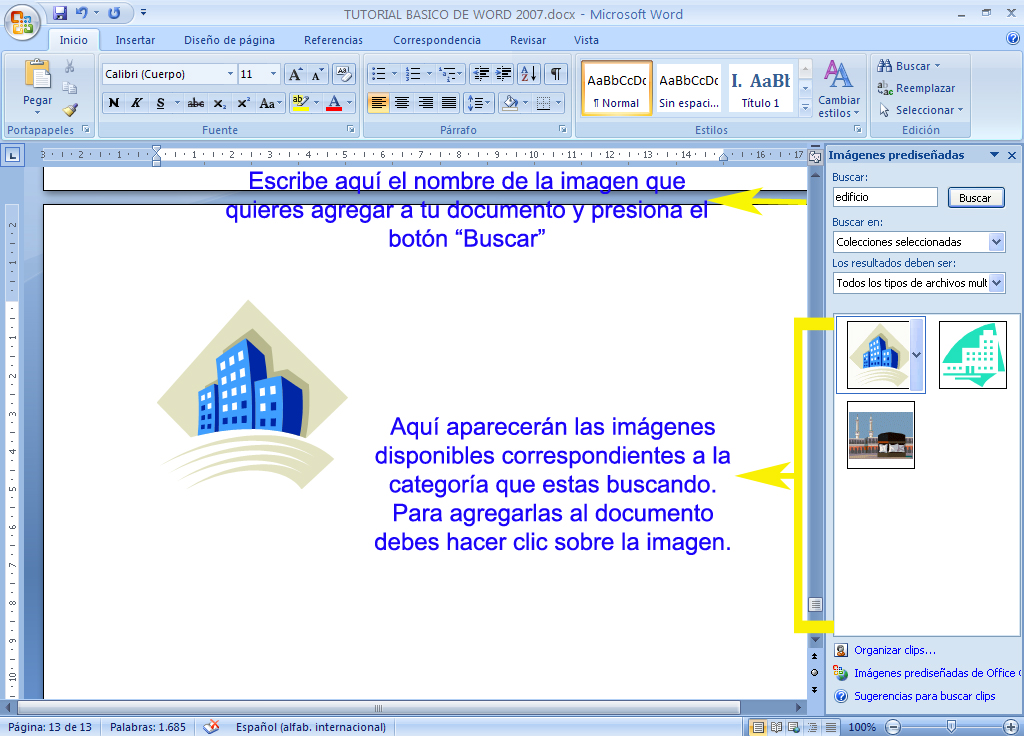Select the Kaaba photo thumbnail in results
The width and height of the screenshot is (1024, 737).
[881, 437]
